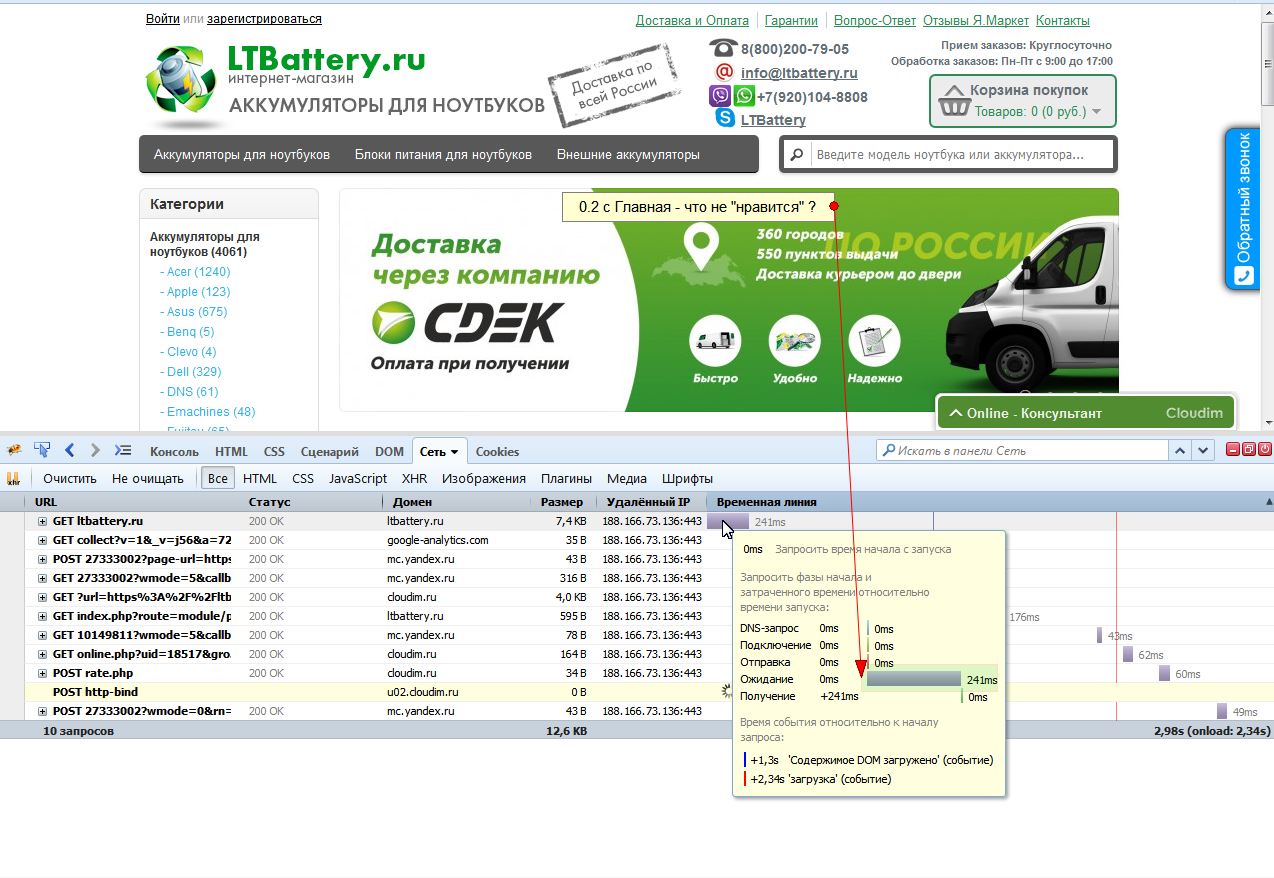Switch to the Firebug HTML panel tab
Screen dimensions: 1274x878
click(x=231, y=451)
